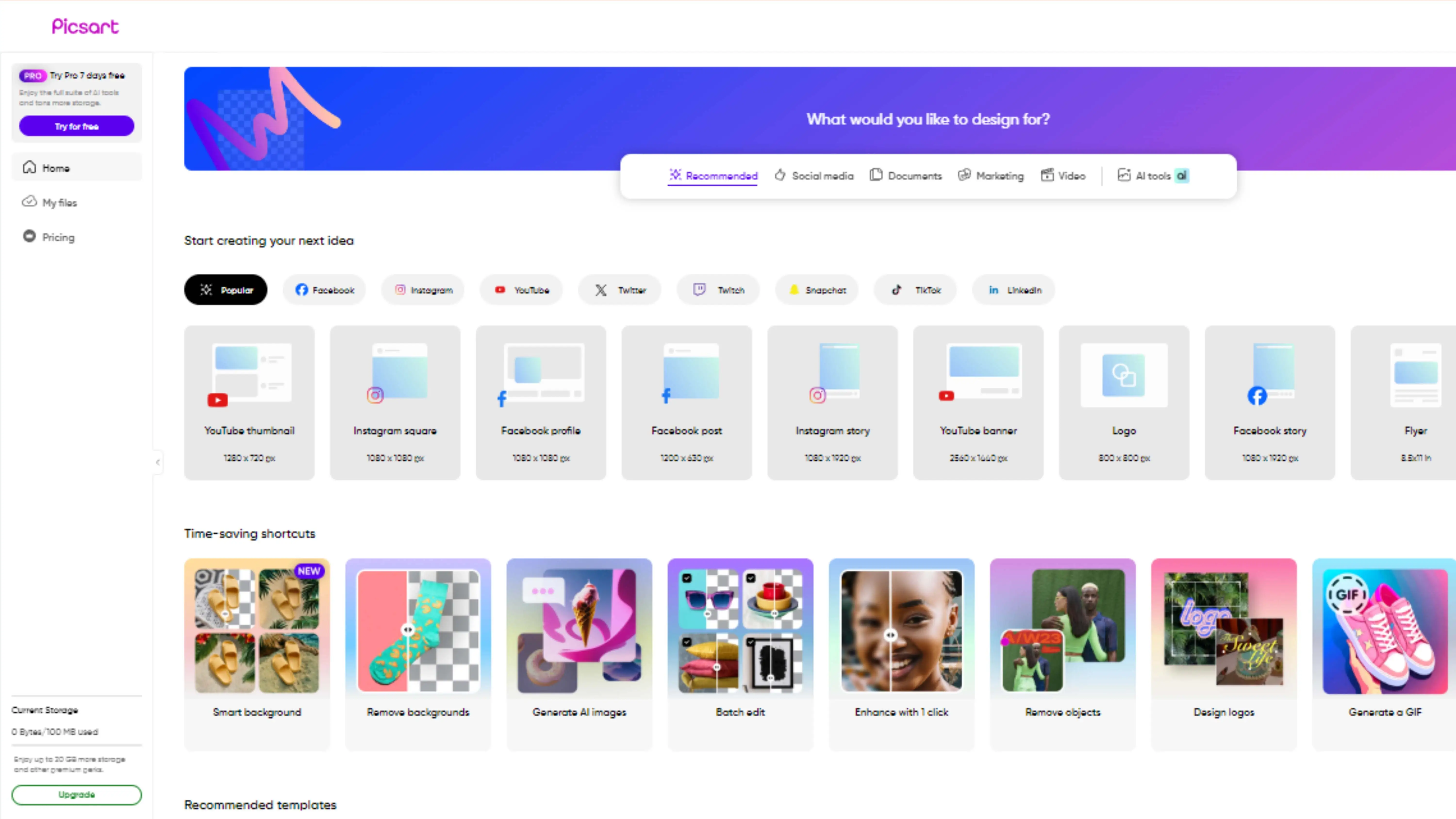The height and width of the screenshot is (819, 1456).
Task: Click the Video clapper icon
Action: [x=1047, y=175]
